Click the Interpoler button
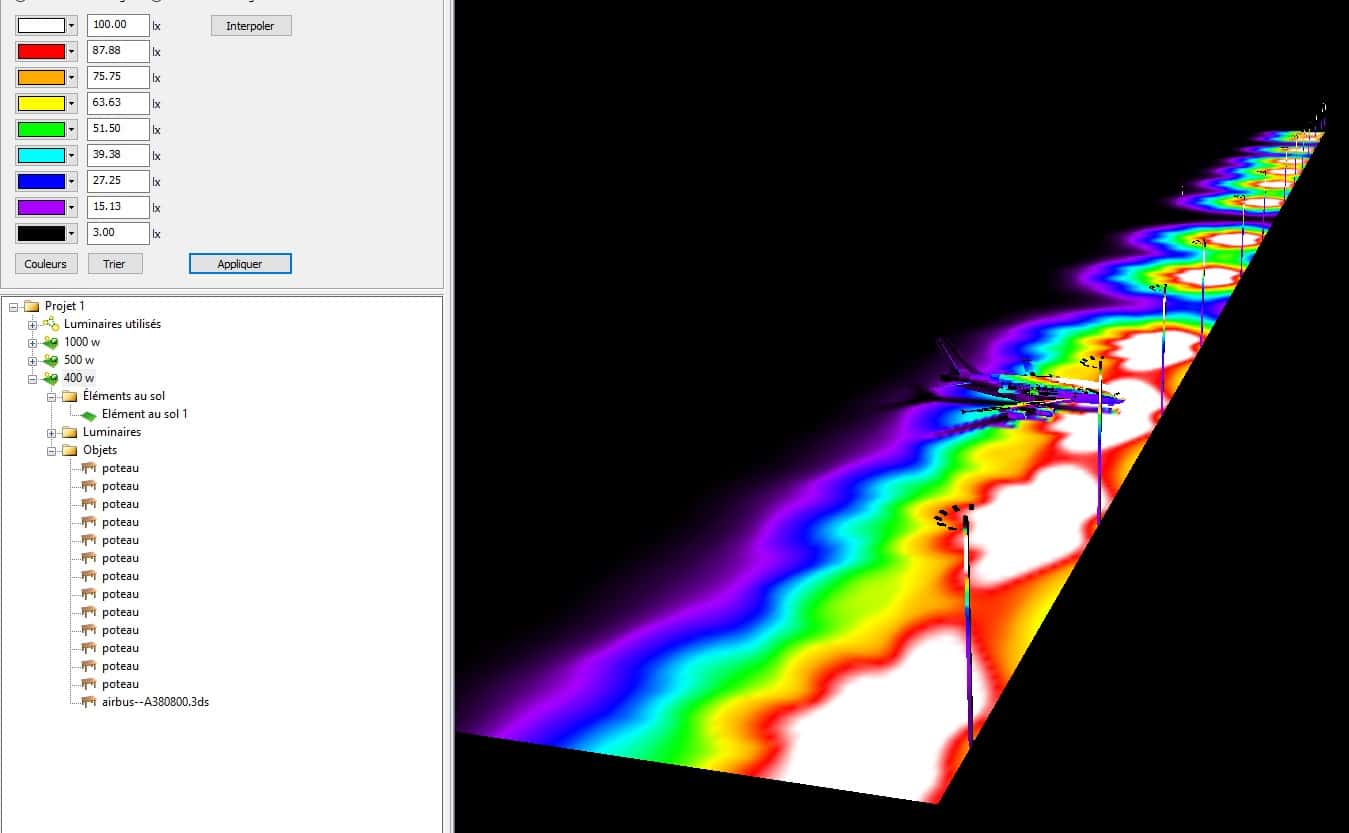This screenshot has width=1349, height=833. [x=251, y=26]
